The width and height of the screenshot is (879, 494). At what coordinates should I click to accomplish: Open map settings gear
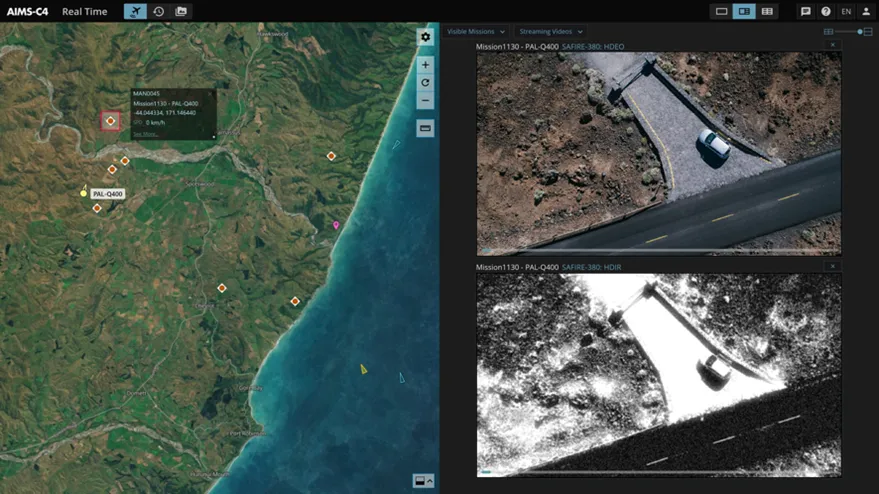coord(425,37)
